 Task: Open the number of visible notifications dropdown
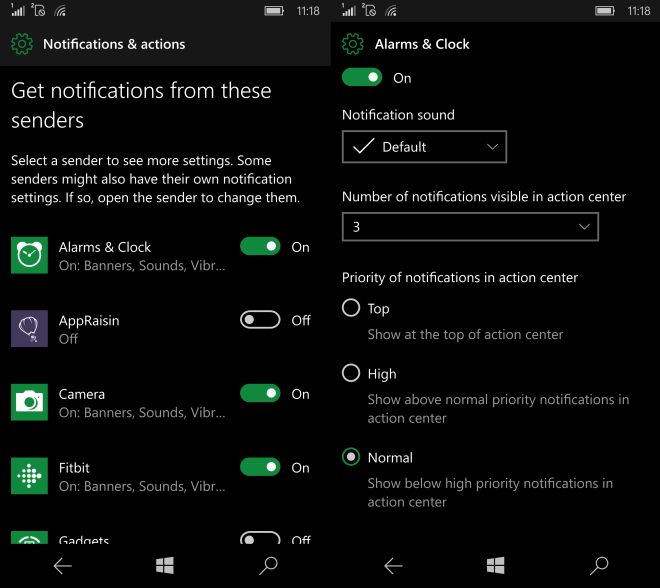[x=470, y=227]
